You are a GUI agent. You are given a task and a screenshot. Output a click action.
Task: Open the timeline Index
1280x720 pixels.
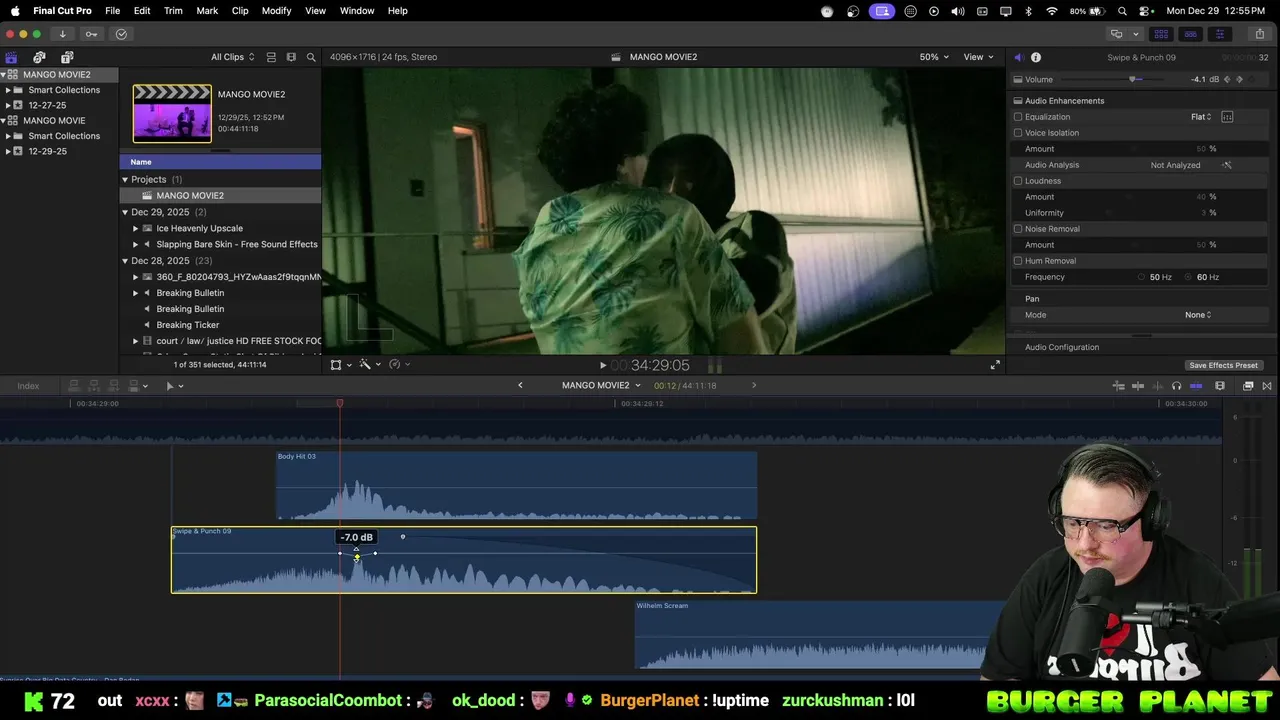(x=28, y=386)
